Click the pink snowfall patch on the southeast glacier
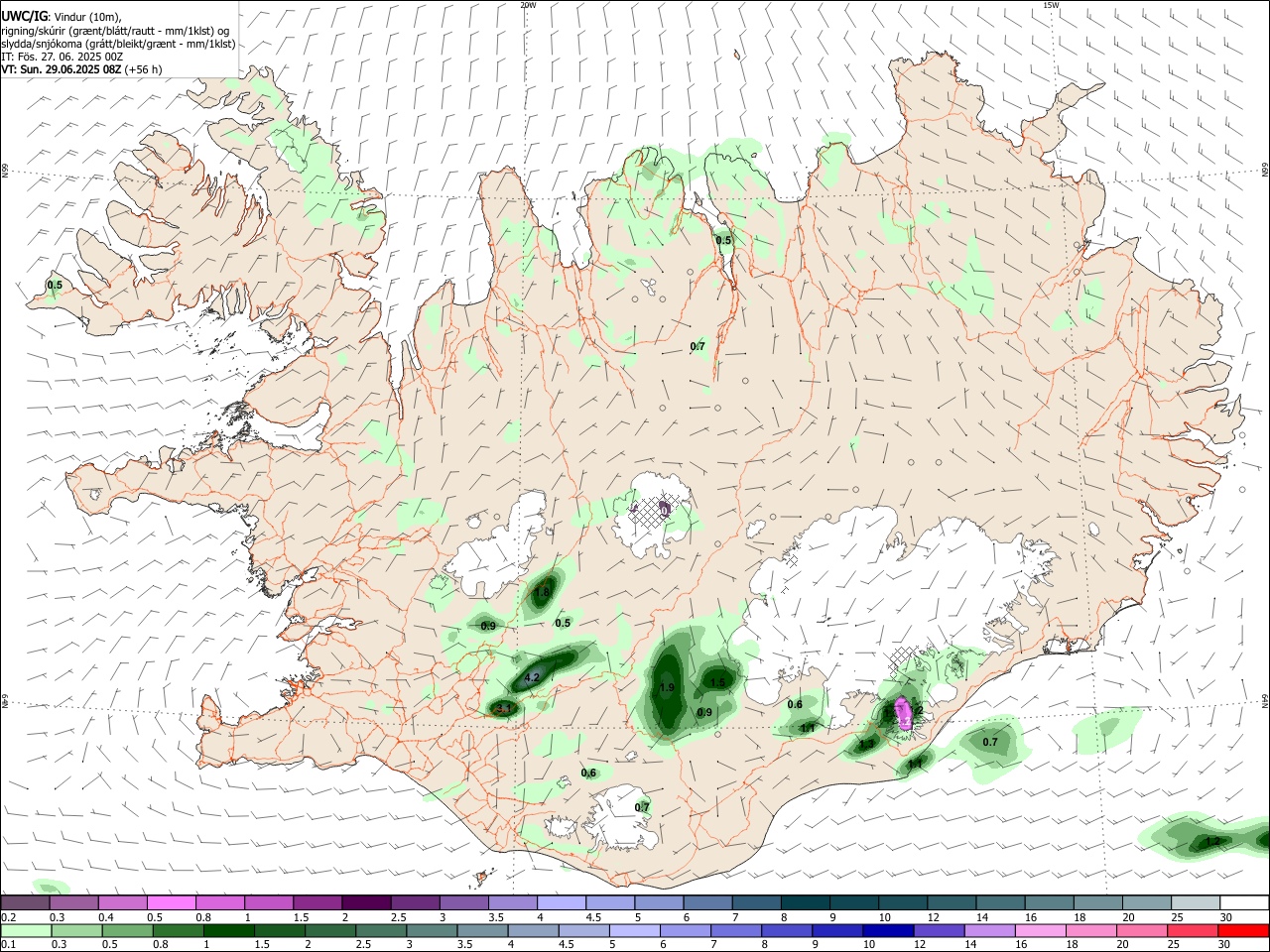Image resolution: width=1270 pixels, height=952 pixels. (x=903, y=714)
